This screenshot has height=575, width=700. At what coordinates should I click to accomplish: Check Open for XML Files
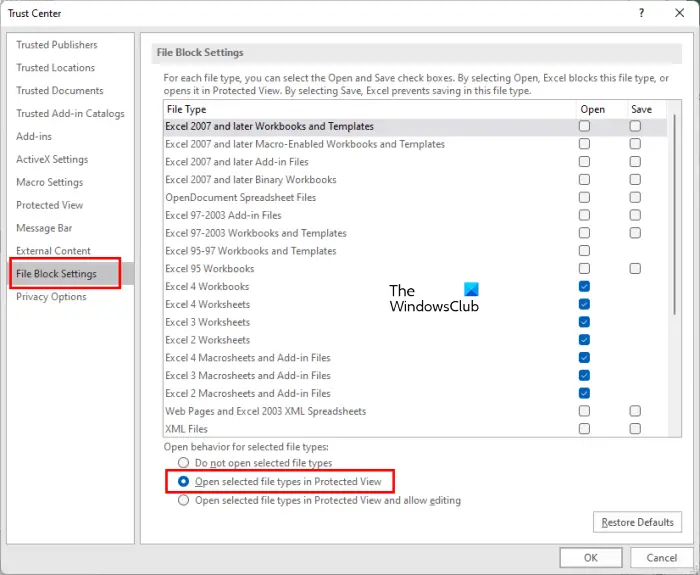[584, 429]
